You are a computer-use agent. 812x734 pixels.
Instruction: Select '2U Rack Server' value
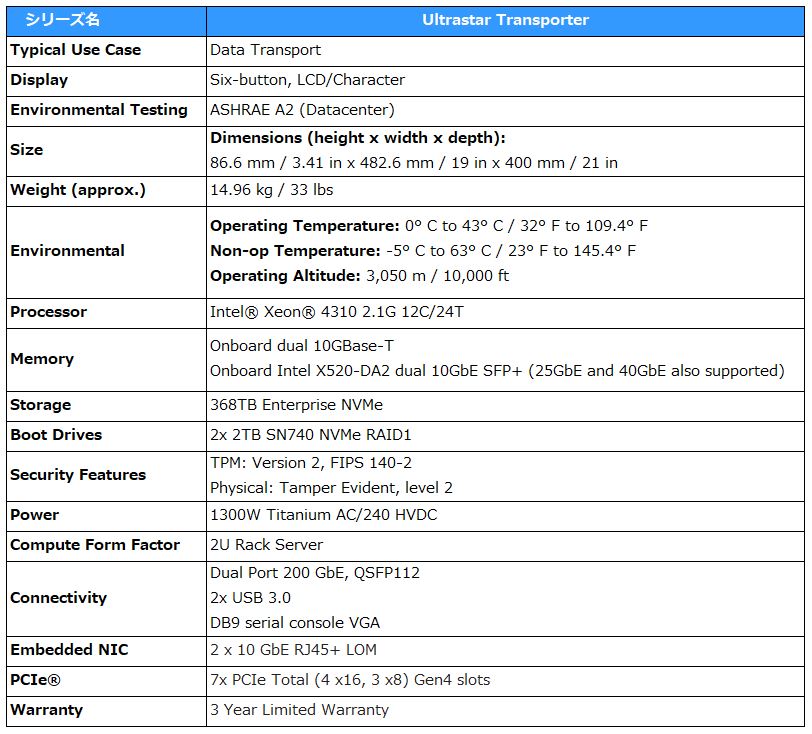point(266,545)
